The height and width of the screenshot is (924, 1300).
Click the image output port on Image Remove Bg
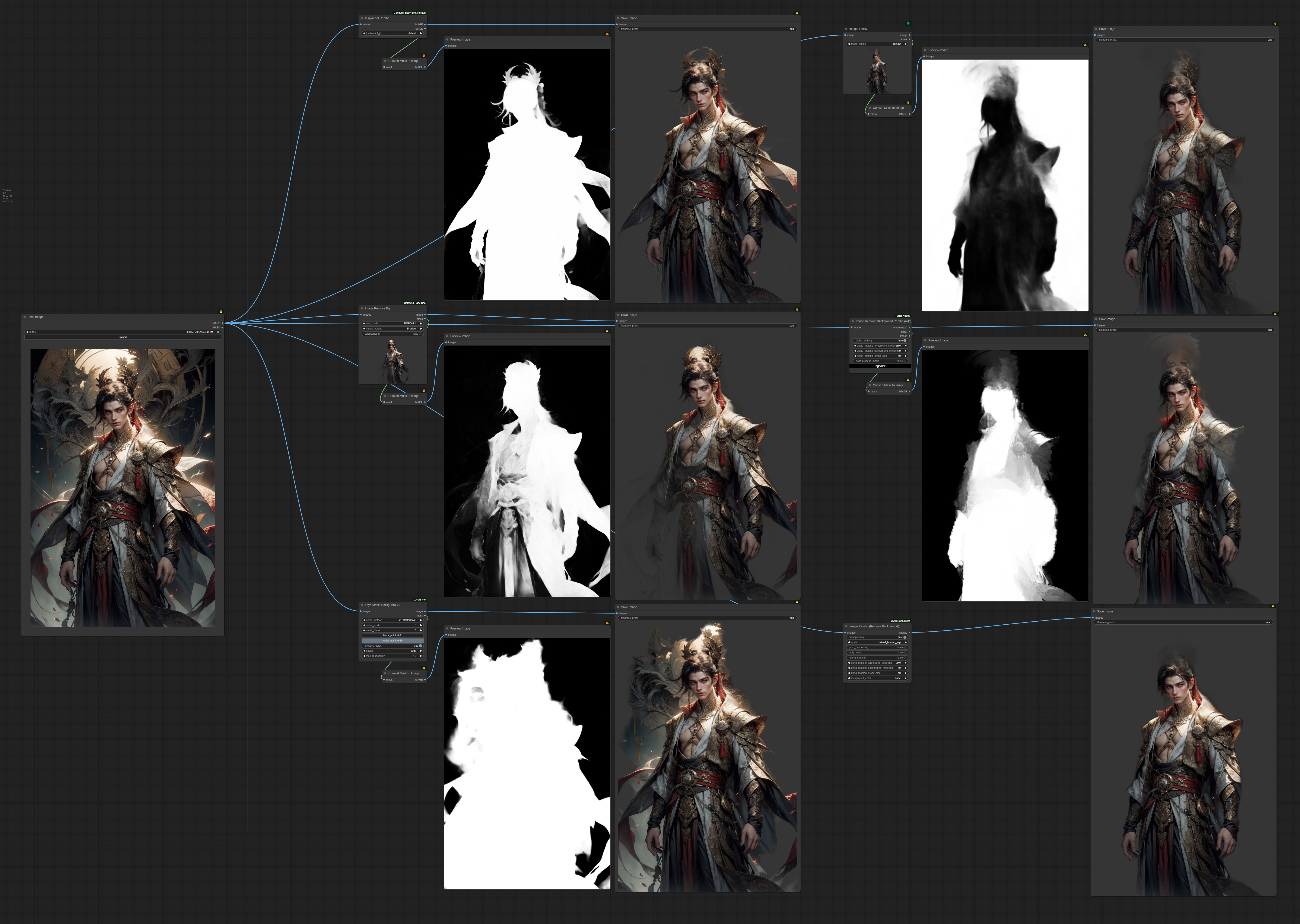425,315
